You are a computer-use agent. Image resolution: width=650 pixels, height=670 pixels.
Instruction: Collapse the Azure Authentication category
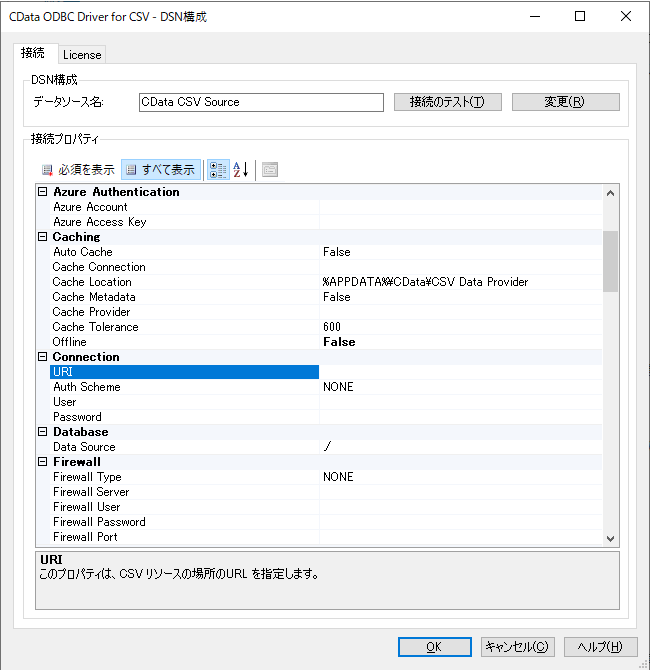point(42,192)
